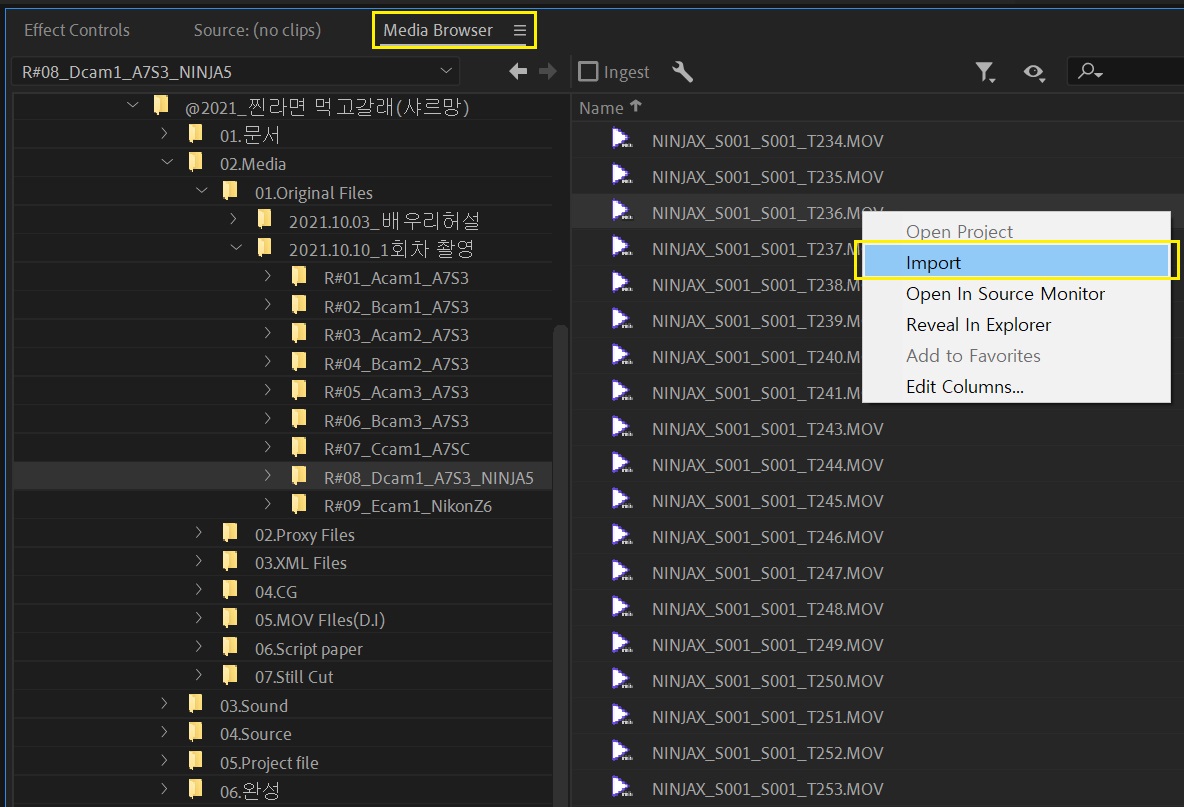Select file NINJAX_S001_S001_T252.MOV
This screenshot has width=1184, height=807.
(x=767, y=753)
